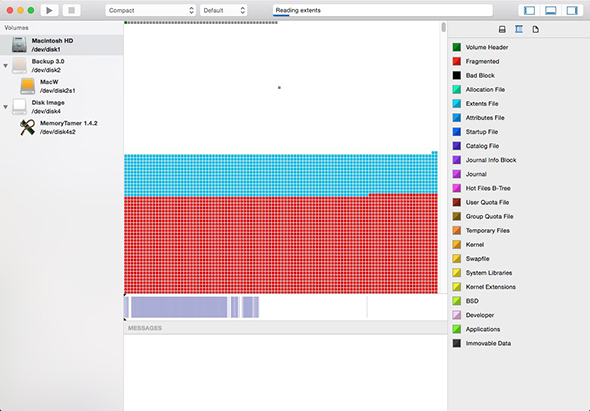This screenshot has height=411, width=590.
Task: Collapse the Disk Image disclosure triangle
Action: (6, 107)
